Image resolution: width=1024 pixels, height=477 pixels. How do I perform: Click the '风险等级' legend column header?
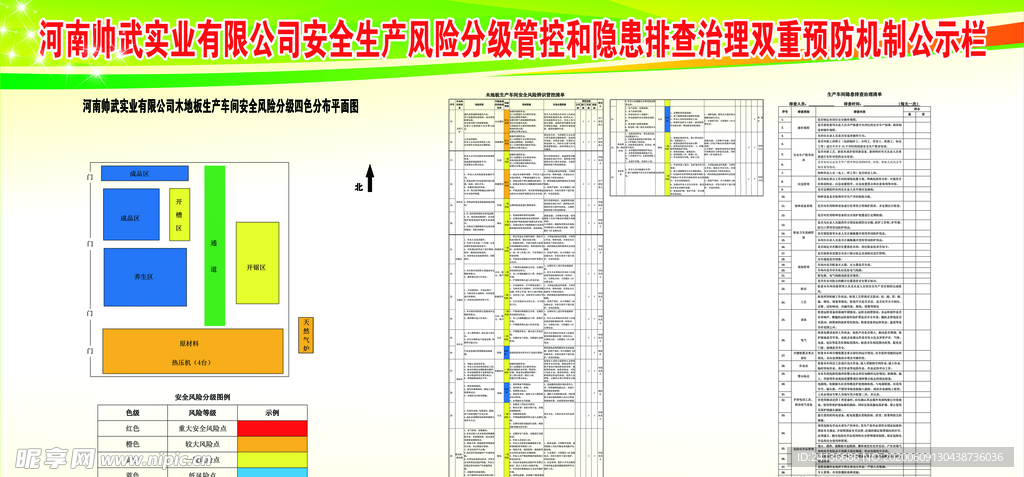click(x=202, y=412)
